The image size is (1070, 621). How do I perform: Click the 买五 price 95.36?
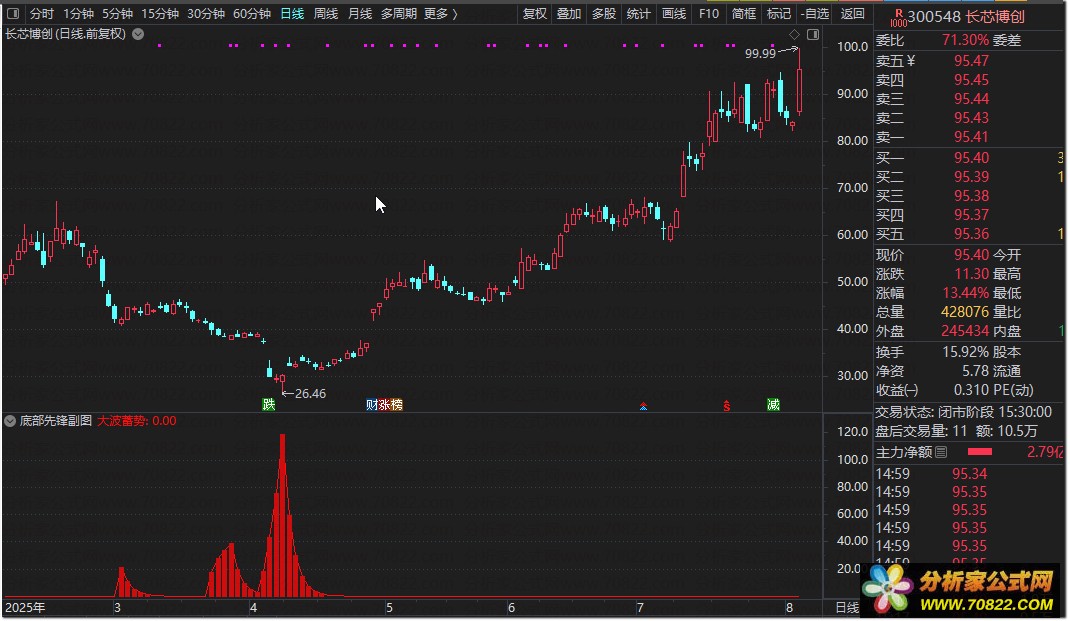pos(971,235)
